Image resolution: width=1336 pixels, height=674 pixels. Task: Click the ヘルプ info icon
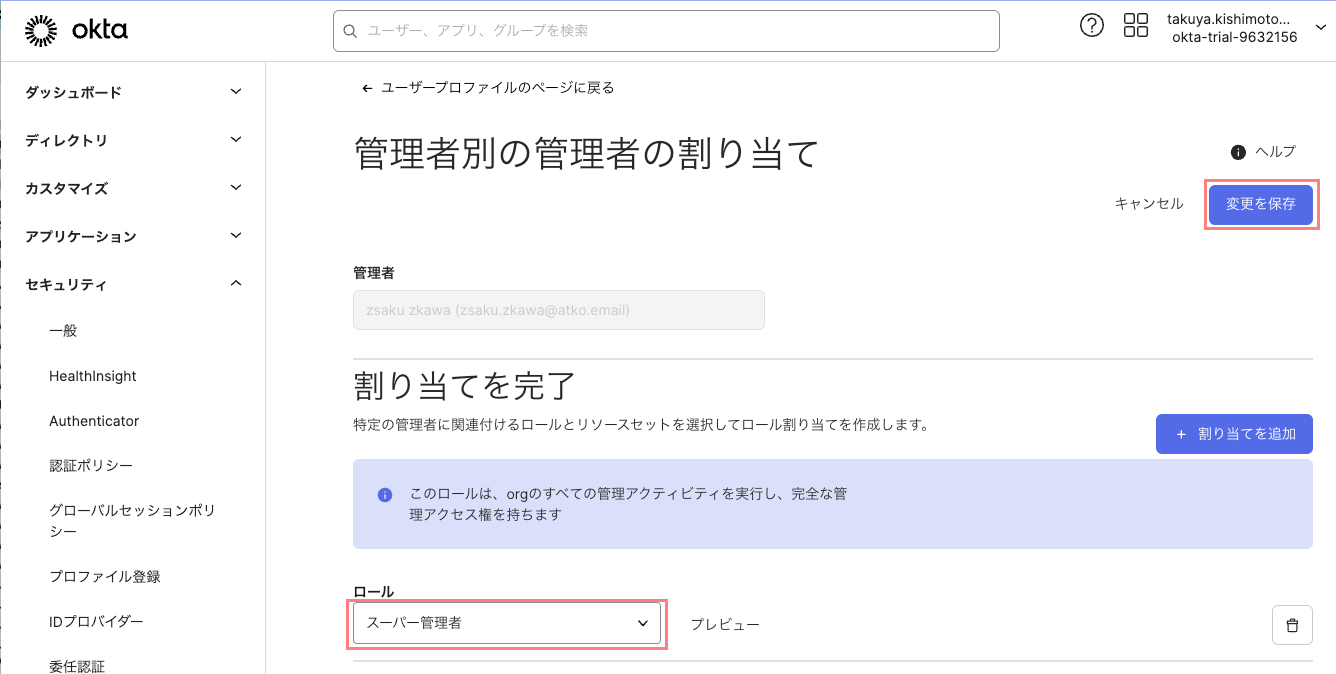click(1238, 152)
